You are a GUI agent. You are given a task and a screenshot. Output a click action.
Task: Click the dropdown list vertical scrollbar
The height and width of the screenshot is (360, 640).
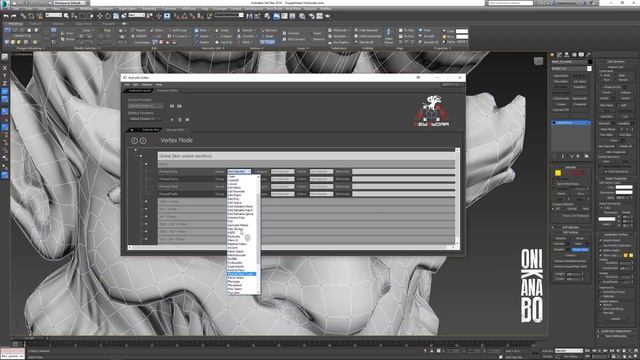(x=258, y=234)
